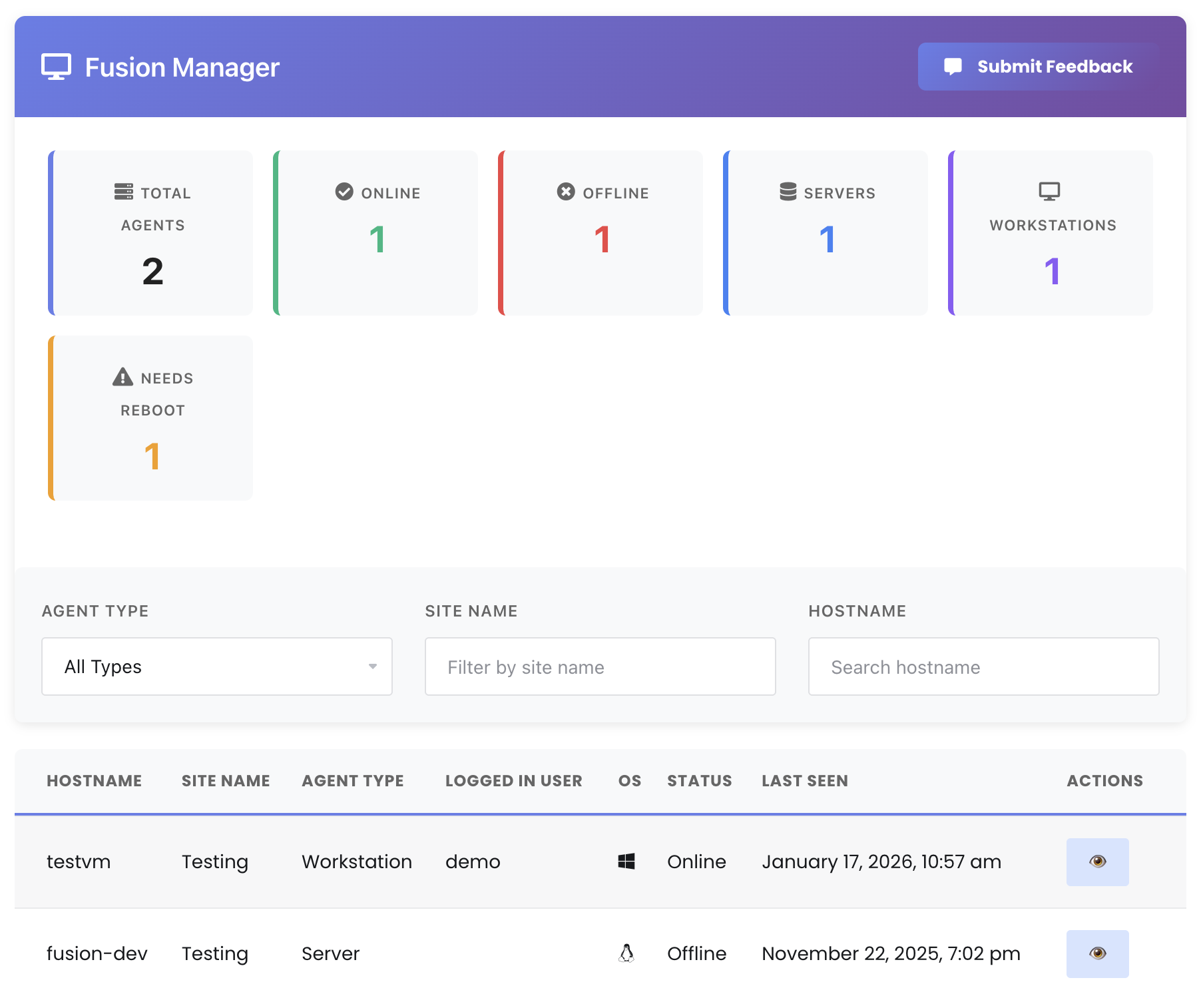Click the fusion-dev hostname cell

[97, 953]
